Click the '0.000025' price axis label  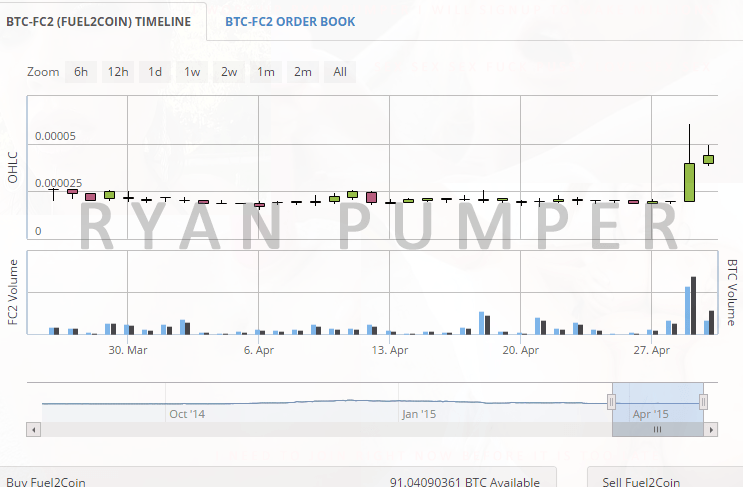[x=58, y=183]
